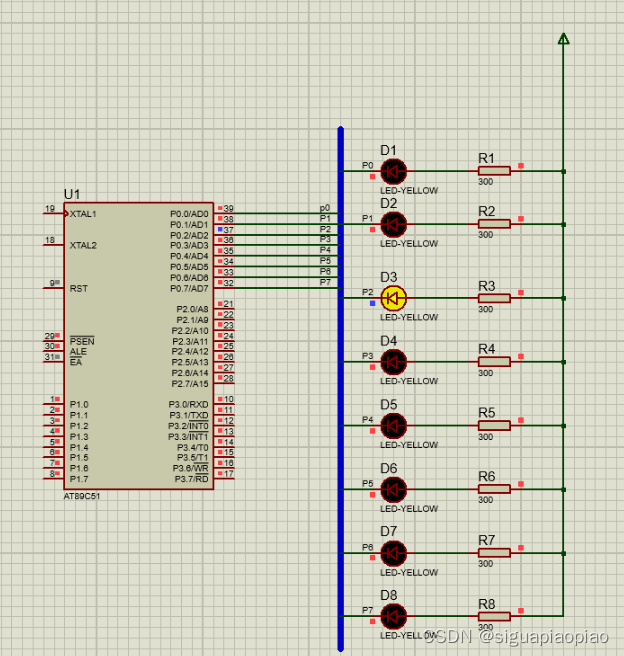
Task: Select LED D4 symbol
Action: point(393,362)
